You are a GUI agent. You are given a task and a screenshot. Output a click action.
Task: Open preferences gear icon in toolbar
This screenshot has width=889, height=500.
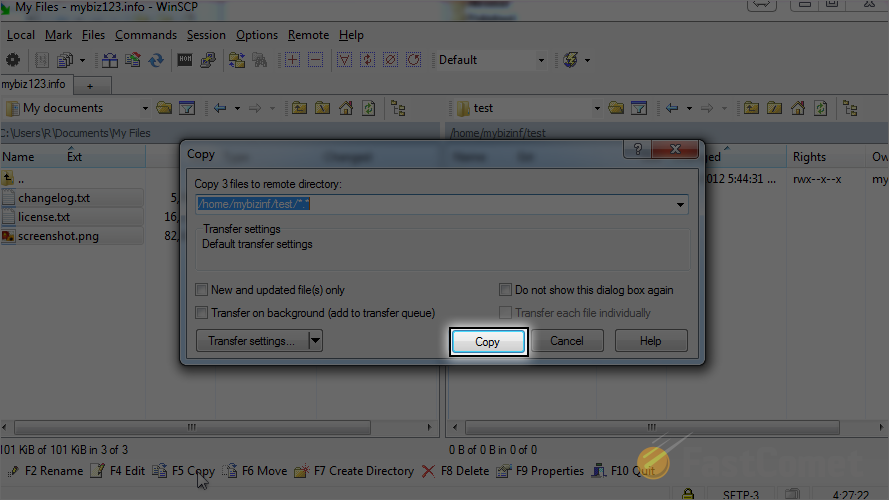tap(12, 60)
